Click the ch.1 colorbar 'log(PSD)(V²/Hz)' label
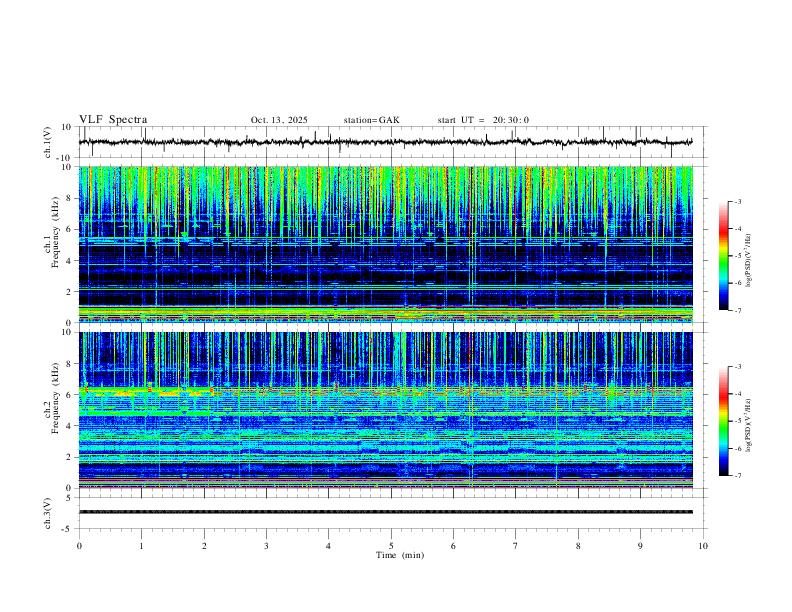 749,260
